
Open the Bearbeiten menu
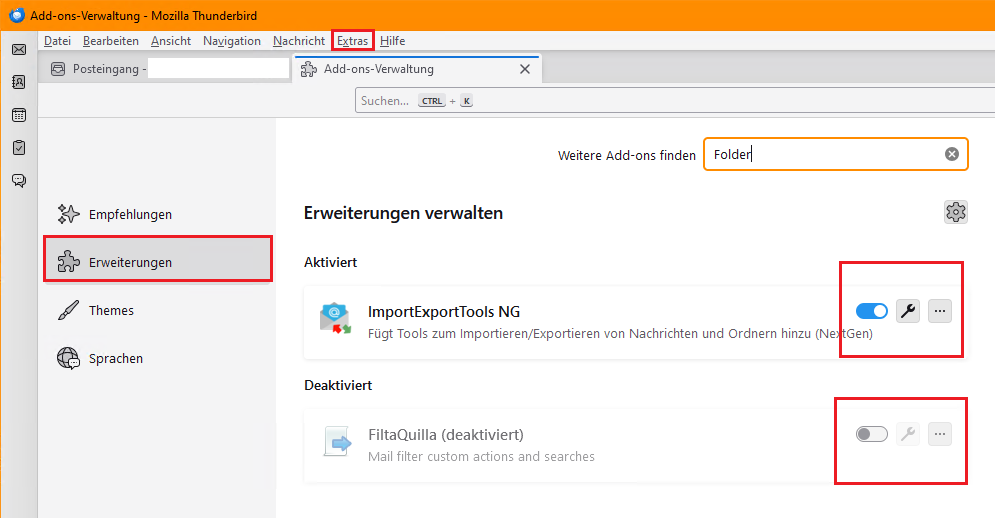110,41
